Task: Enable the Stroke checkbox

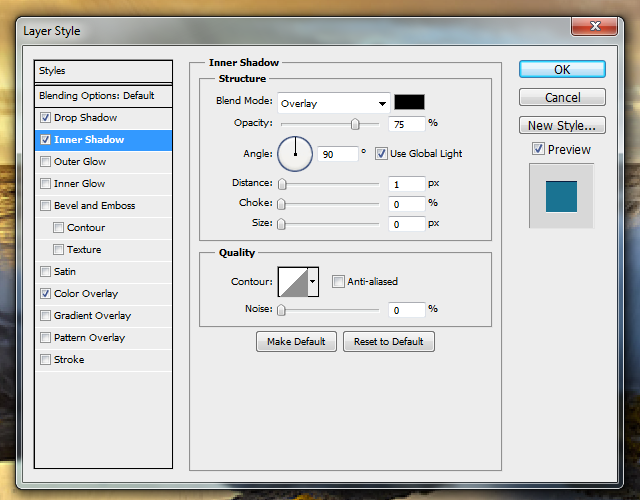Action: pos(45,360)
